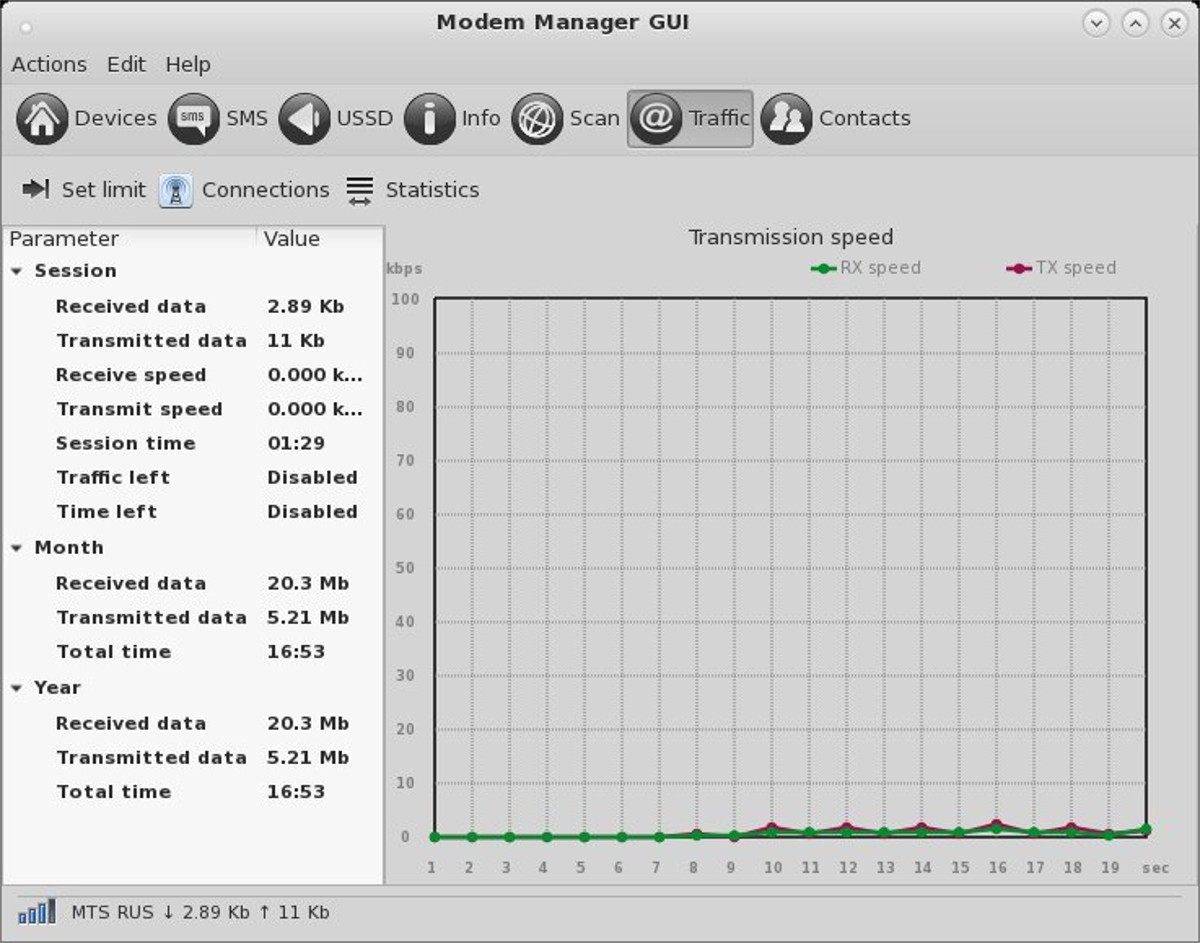The width and height of the screenshot is (1200, 943).
Task: Open the Actions menu
Action: [x=48, y=64]
